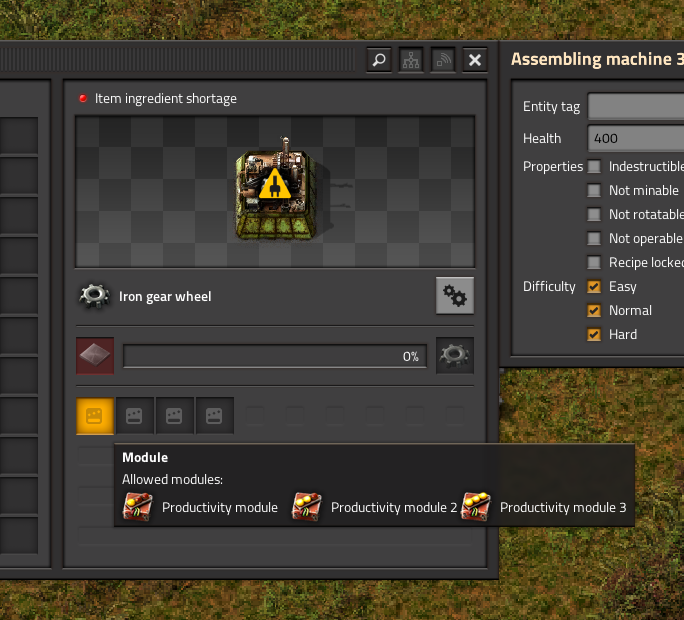Click the iron gear wheel output slot

click(x=455, y=356)
